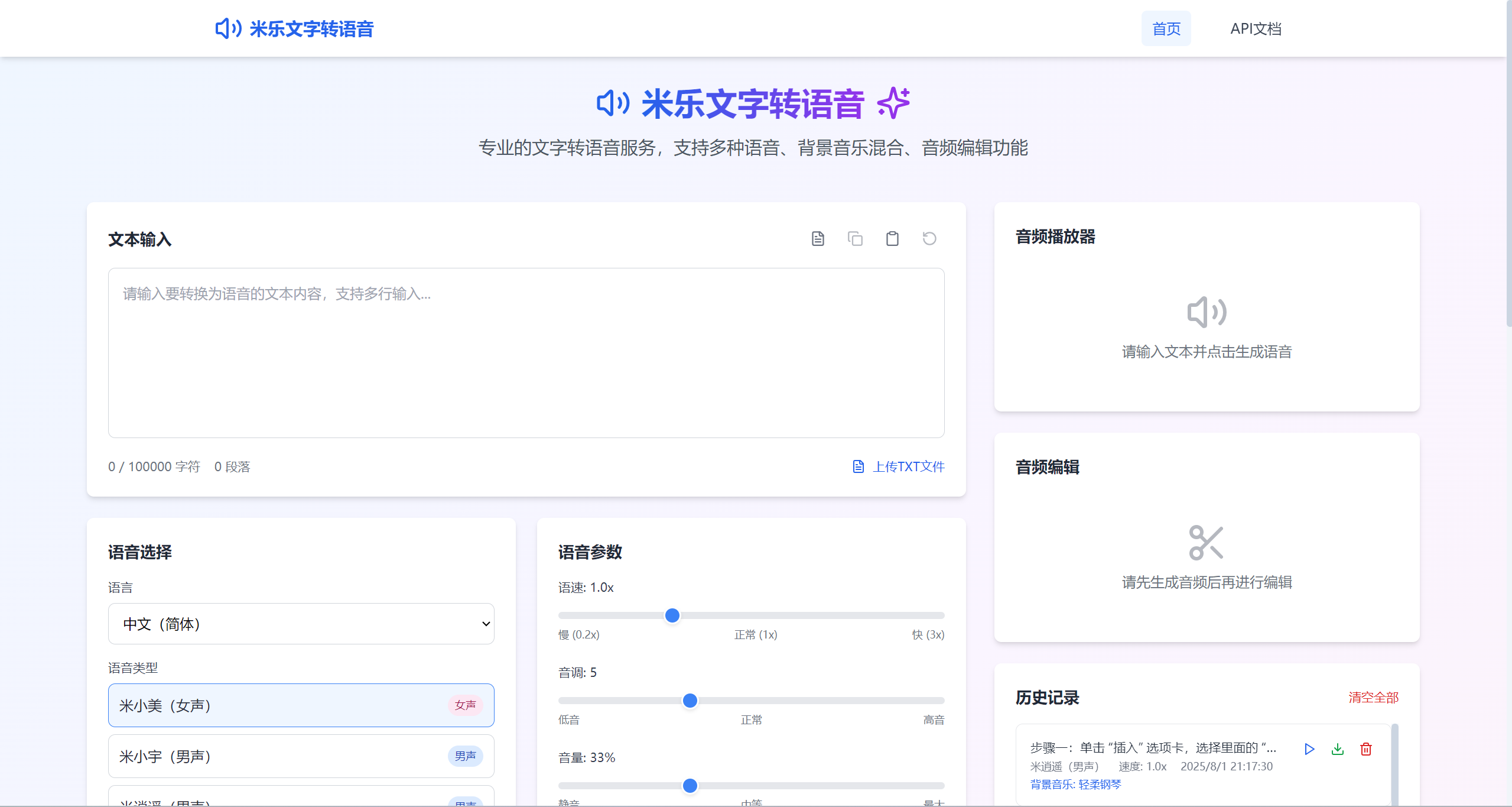
Task: Click the 音调 pitch slider handle
Action: 690,701
